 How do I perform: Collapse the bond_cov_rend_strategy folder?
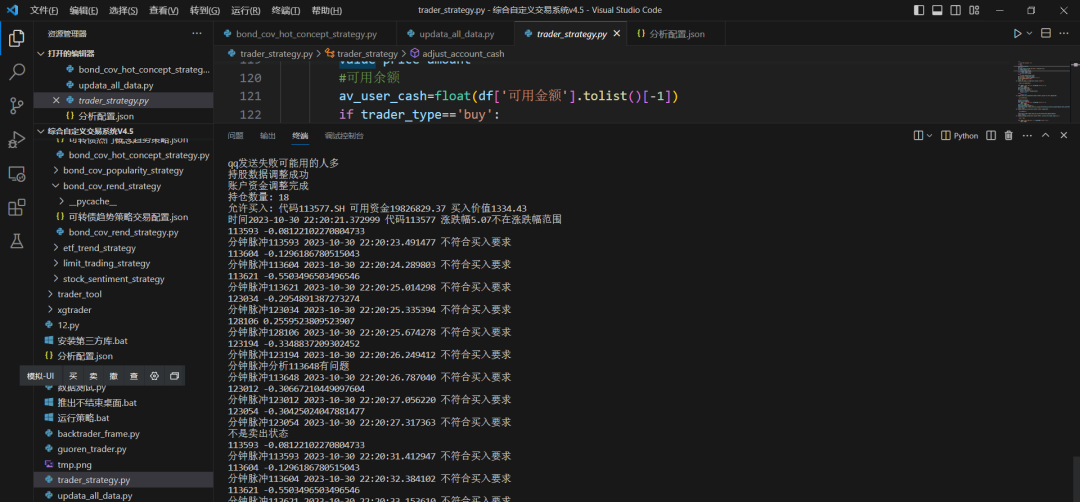(123, 186)
